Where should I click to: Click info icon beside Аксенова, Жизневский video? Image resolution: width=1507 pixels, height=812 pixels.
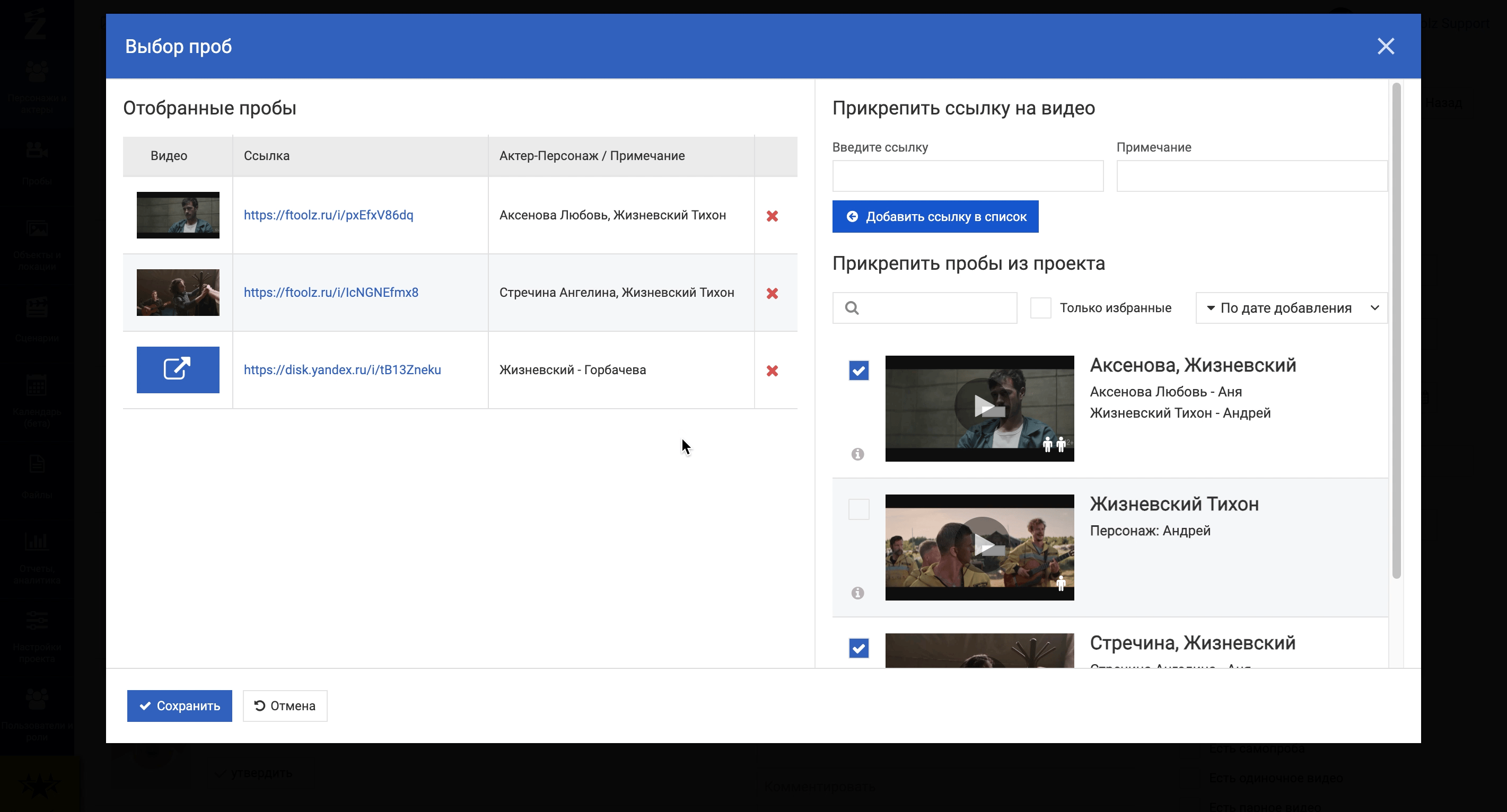(x=857, y=454)
